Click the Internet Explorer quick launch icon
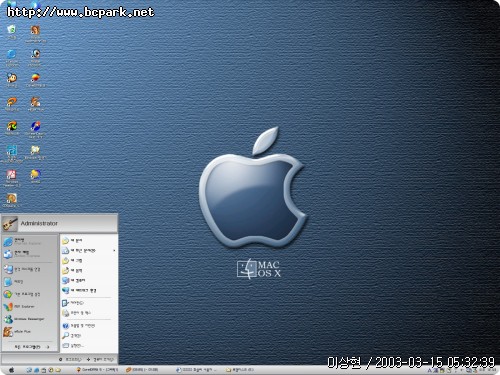The image size is (500, 375). [x=36, y=370]
